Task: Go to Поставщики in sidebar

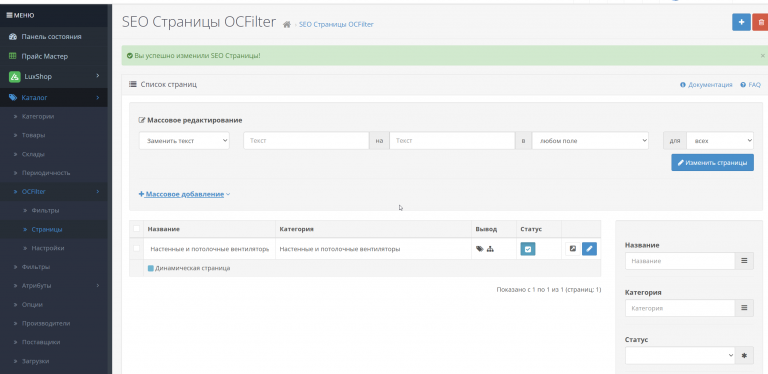Action: (41, 342)
